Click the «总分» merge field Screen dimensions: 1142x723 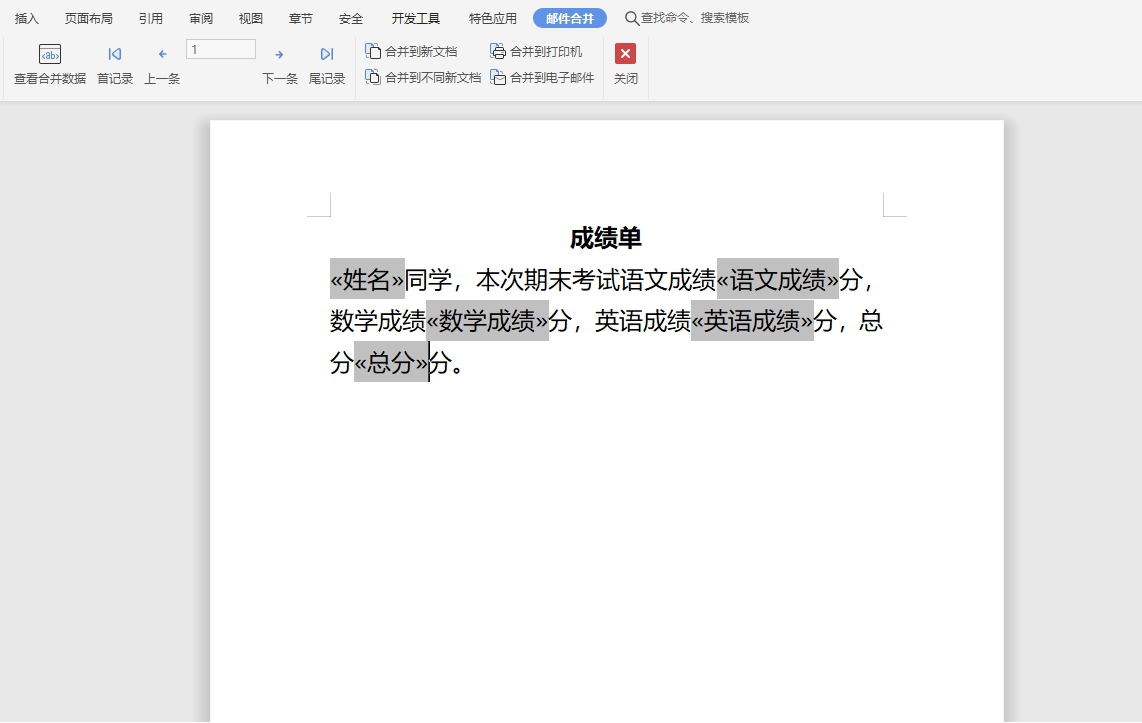point(391,363)
